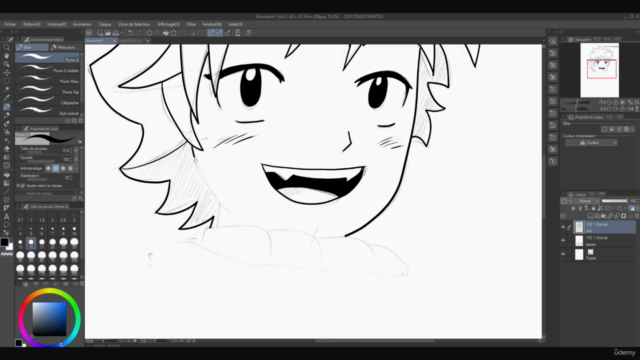
Task: Click the Fill icon in the command bar
Action: coord(166,33)
